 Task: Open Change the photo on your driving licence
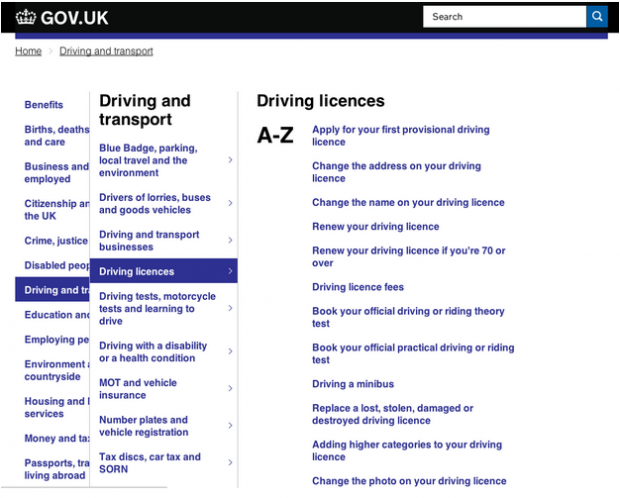[x=409, y=481]
